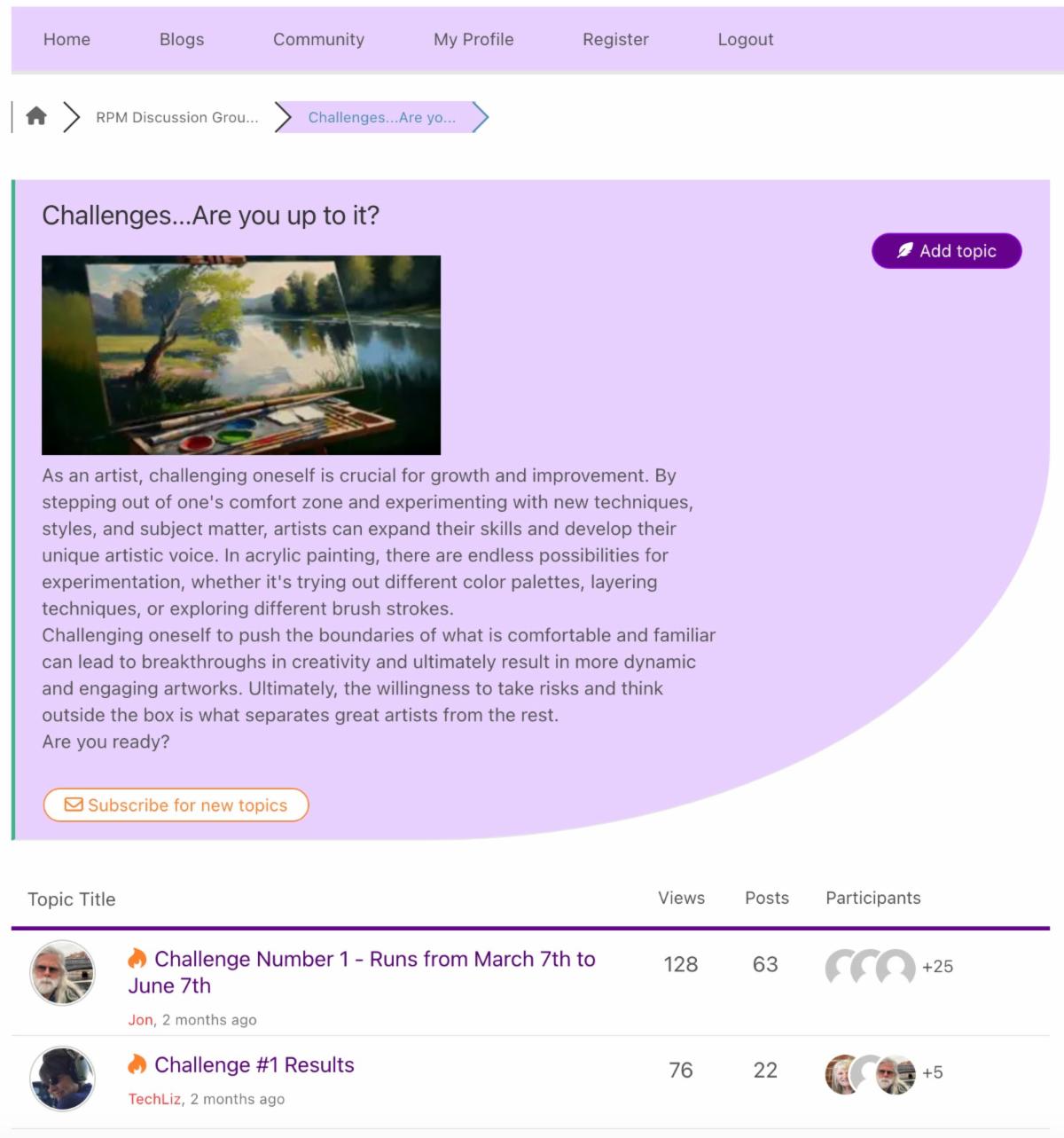Click the TechLiz author name

pos(155,1099)
